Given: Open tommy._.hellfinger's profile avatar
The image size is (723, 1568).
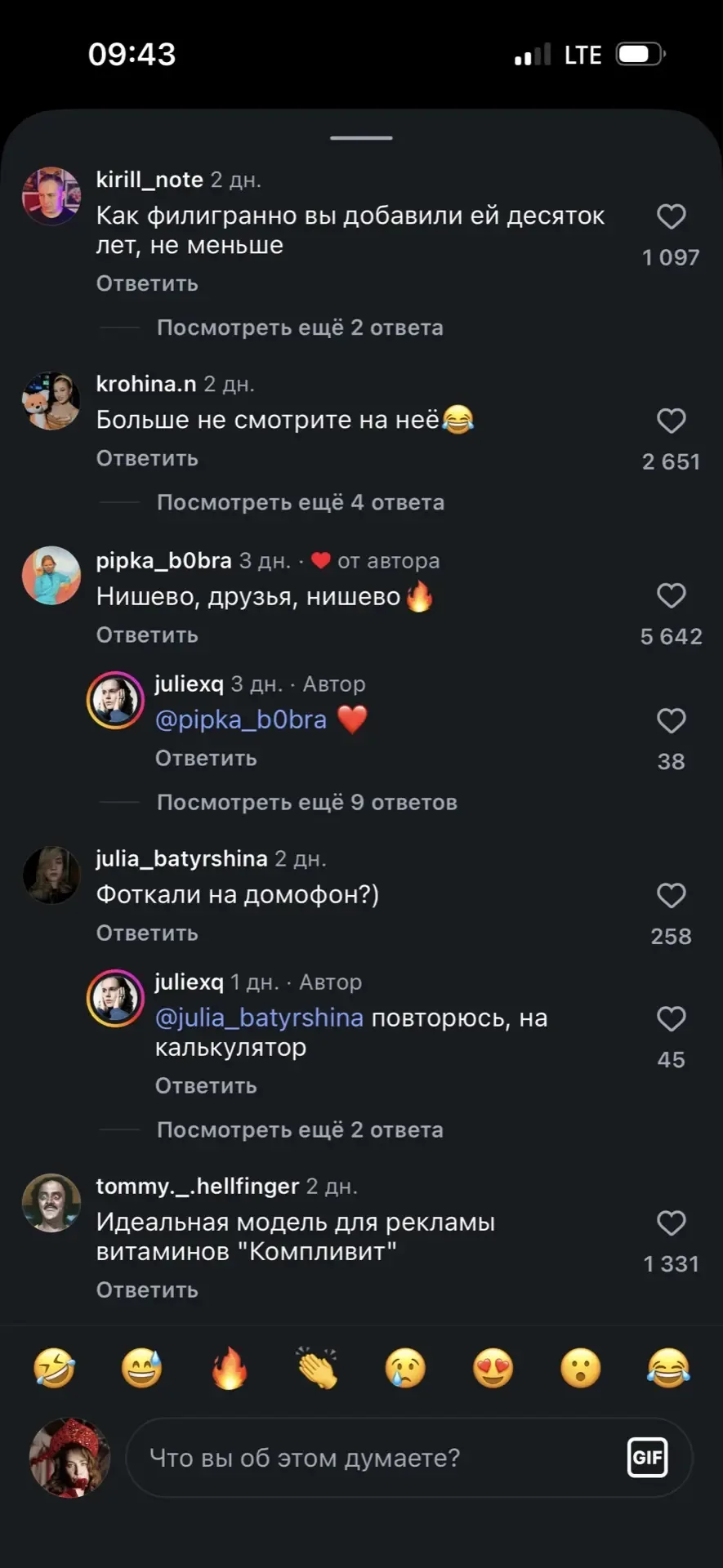Looking at the screenshot, I should tap(51, 1203).
